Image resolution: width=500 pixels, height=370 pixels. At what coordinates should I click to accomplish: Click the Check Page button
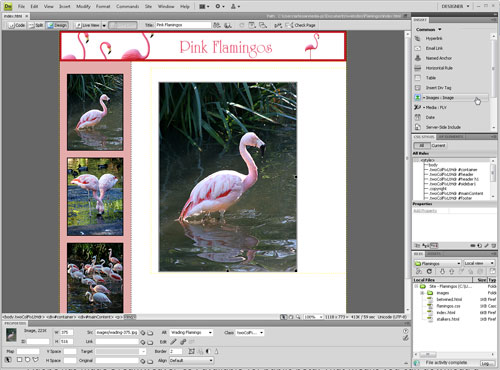(301, 25)
